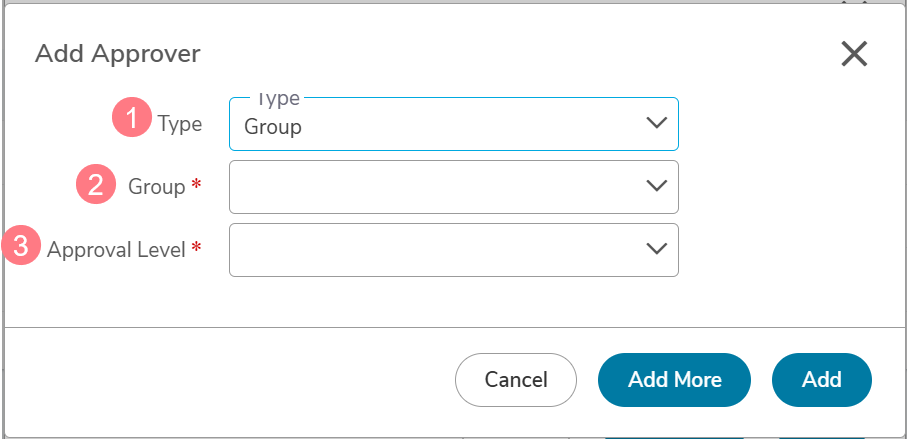Click the Add button
907x439 pixels.
[821, 380]
